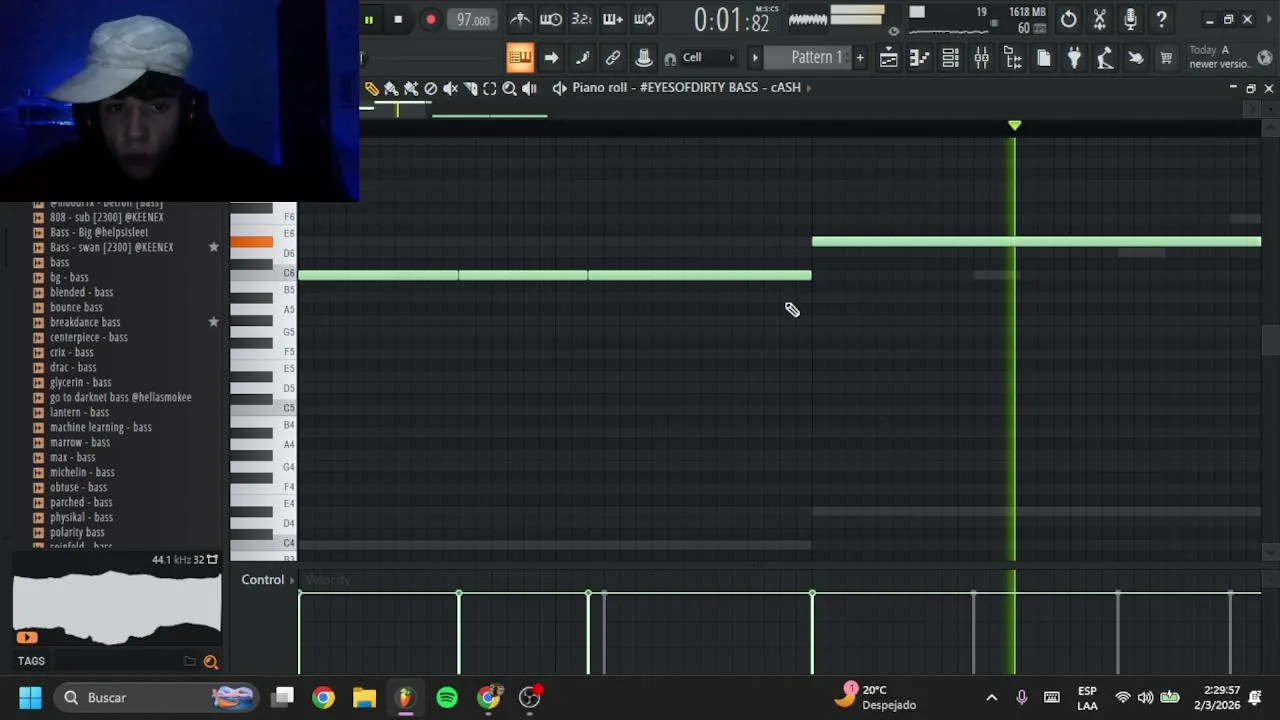
Task: Open the piano roll view icon
Action: coord(919,58)
